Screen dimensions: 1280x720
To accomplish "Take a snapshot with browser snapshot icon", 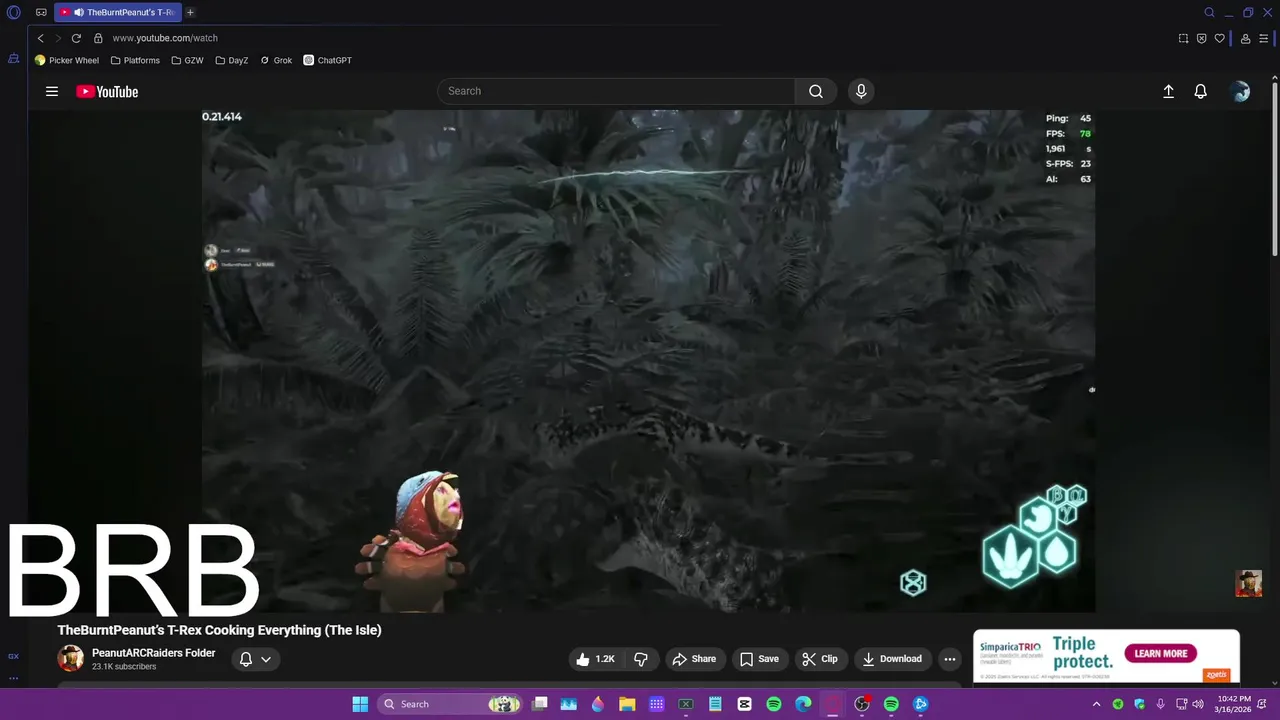I will [1184, 38].
